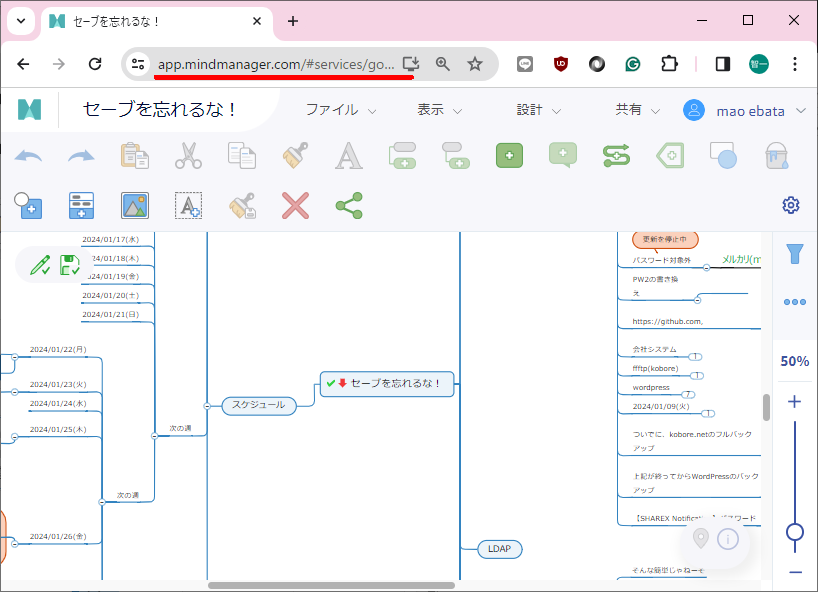Click the green Add Topic icon

(509, 156)
